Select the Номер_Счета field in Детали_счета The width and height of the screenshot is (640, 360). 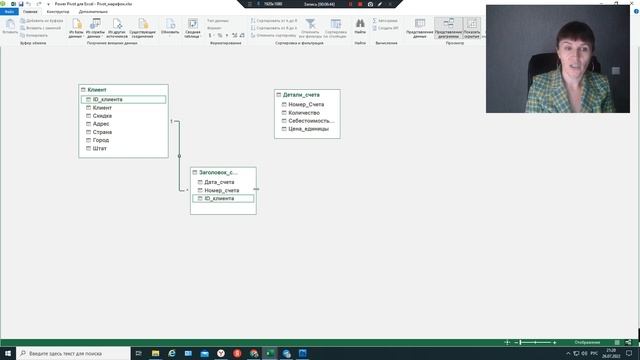pos(307,104)
